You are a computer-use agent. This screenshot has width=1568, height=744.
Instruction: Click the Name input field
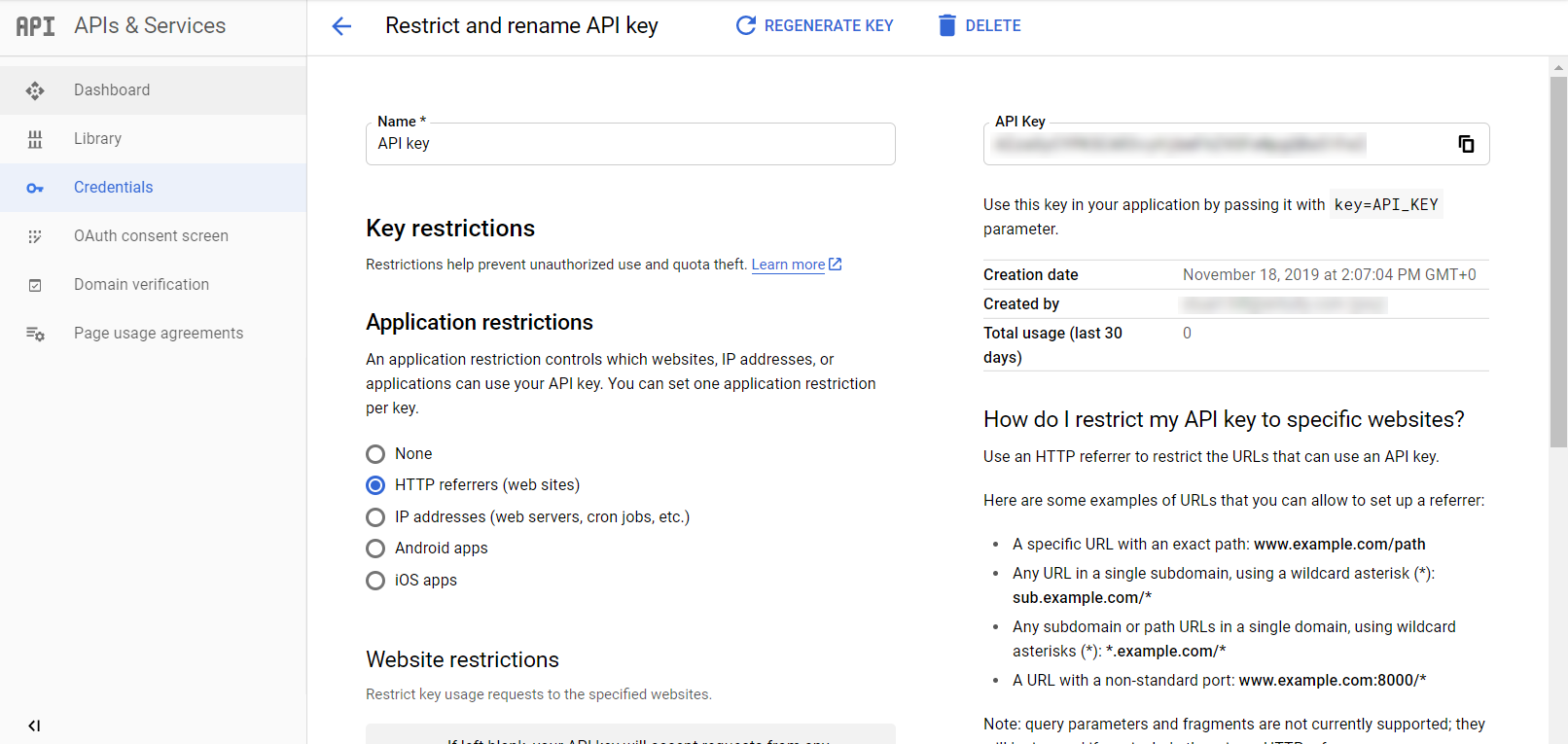630,144
